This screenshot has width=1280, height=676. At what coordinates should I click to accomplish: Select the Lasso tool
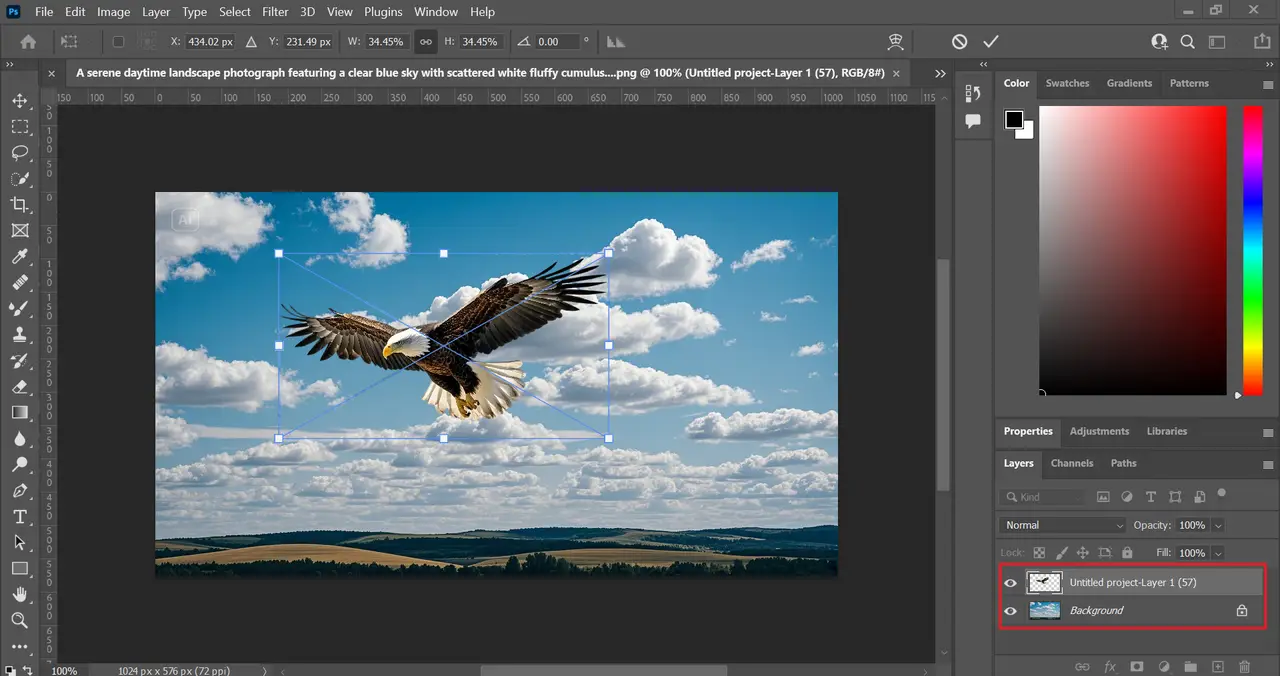tap(20, 152)
